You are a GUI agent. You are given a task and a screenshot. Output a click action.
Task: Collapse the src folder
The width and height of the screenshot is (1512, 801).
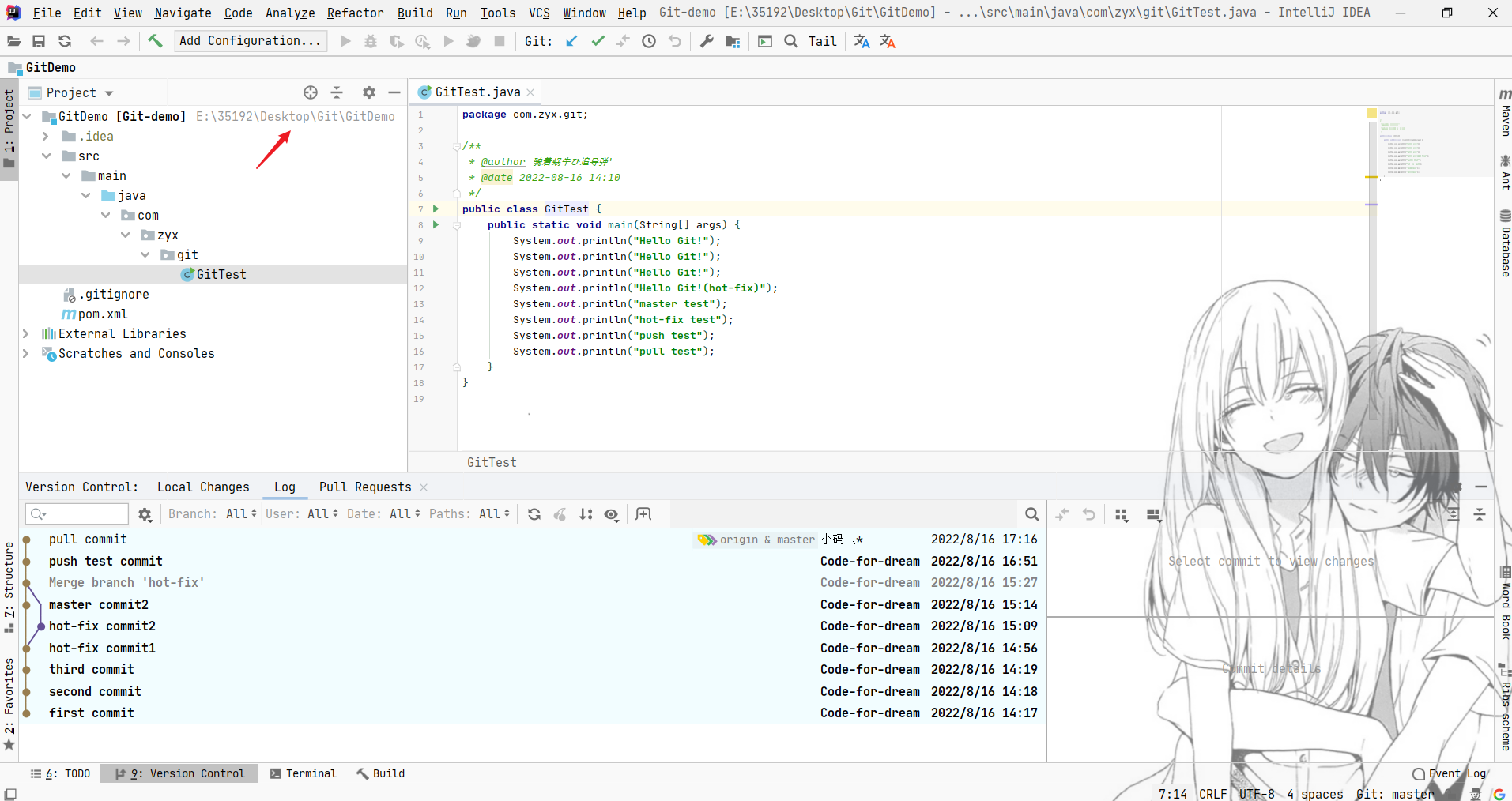pos(46,156)
